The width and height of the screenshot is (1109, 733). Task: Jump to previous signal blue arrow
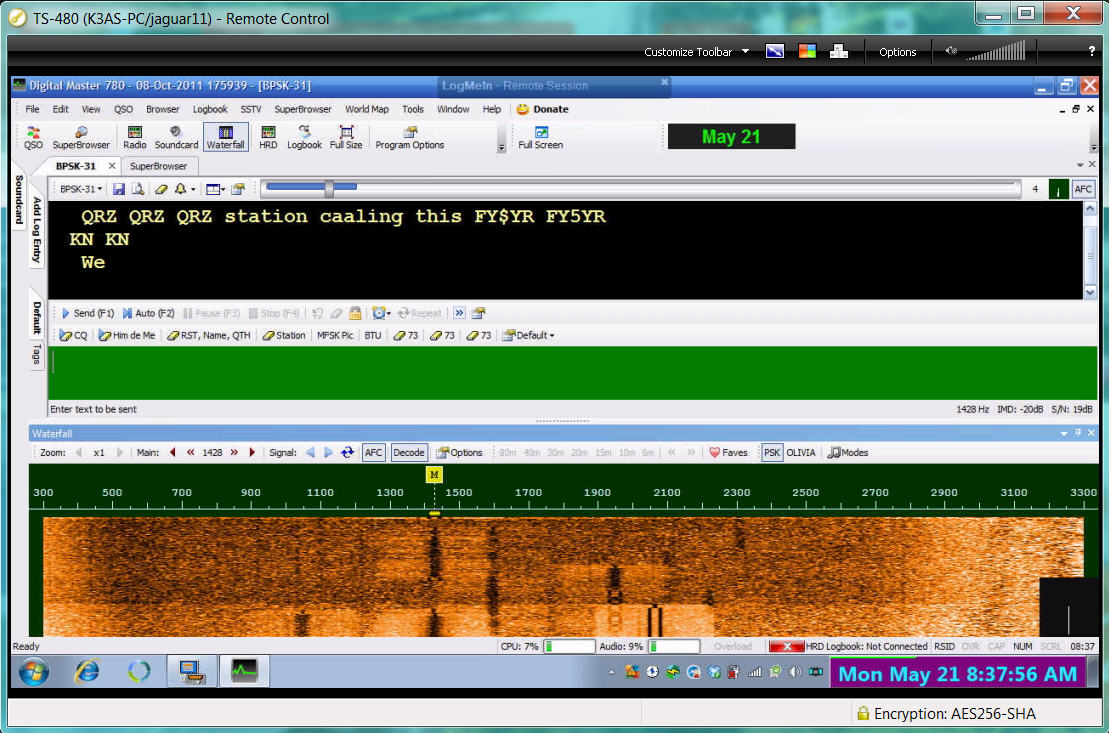coord(310,453)
